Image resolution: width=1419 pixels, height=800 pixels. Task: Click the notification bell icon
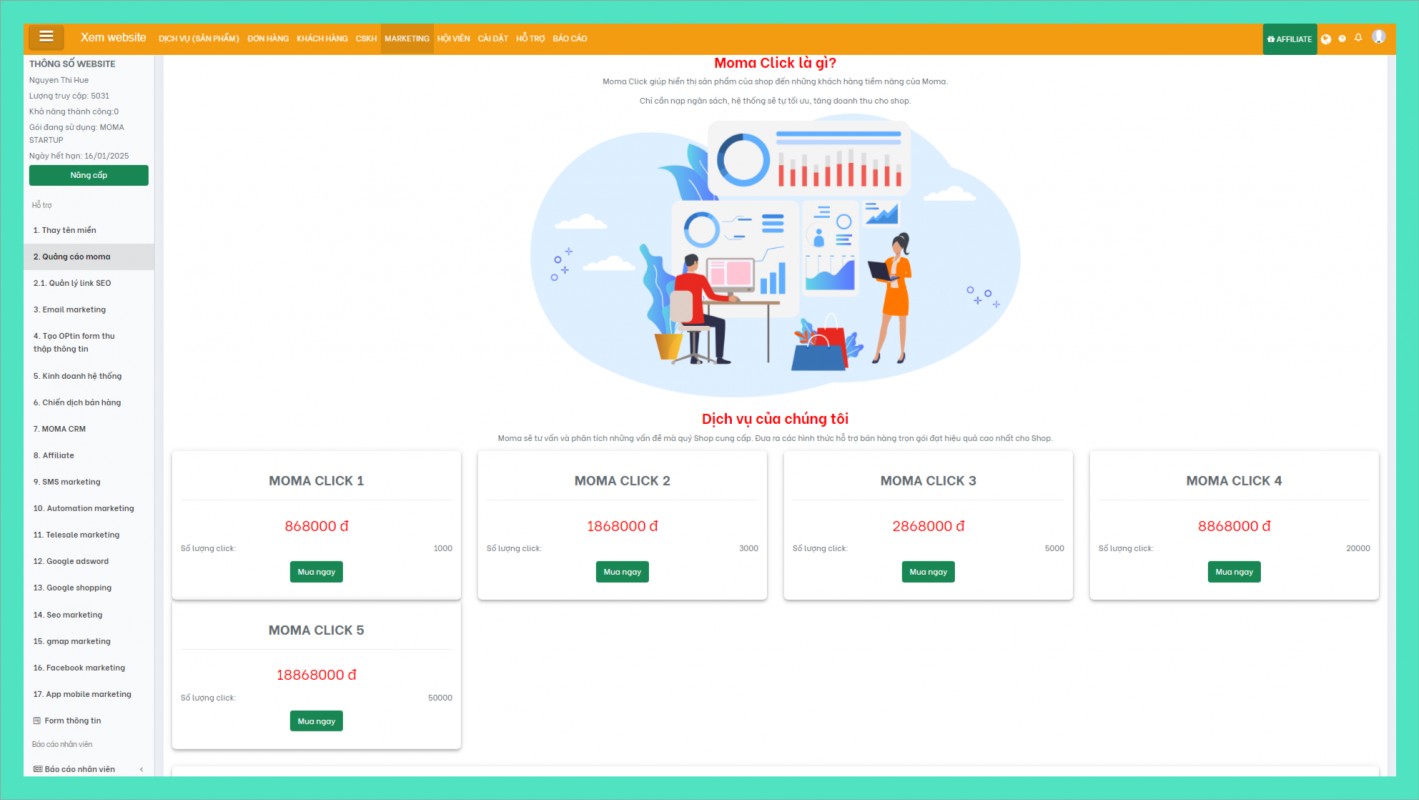[1358, 38]
